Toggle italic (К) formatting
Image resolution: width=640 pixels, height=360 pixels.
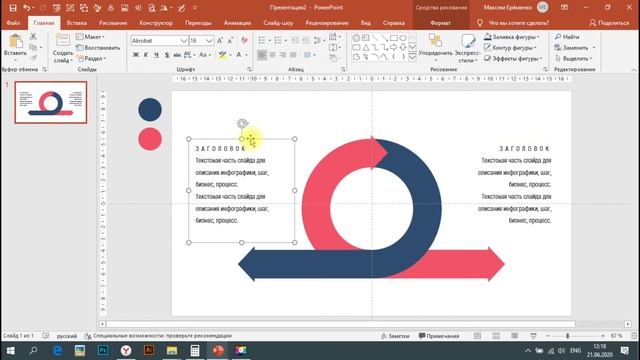pos(146,55)
